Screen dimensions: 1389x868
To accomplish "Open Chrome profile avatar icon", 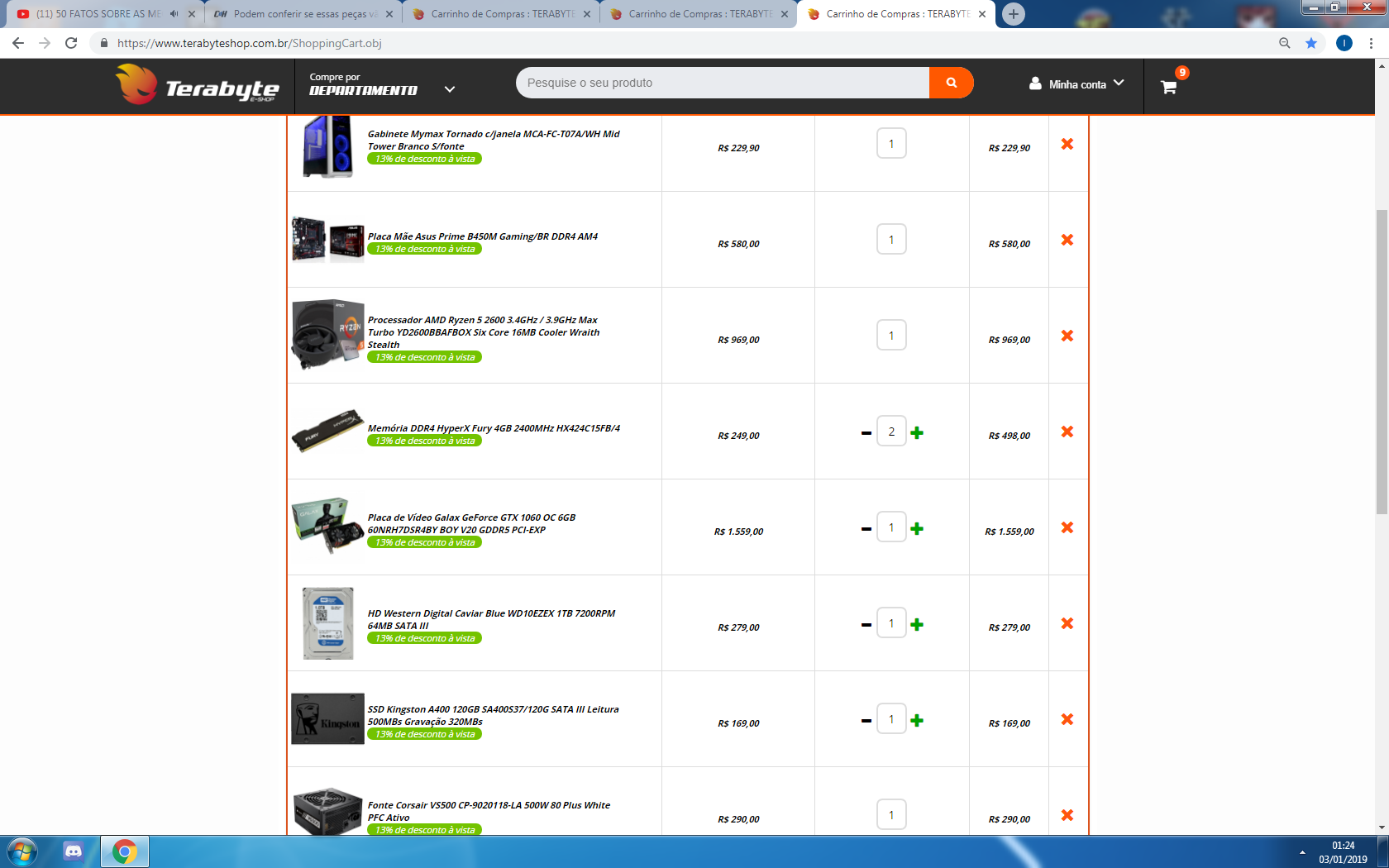I will 1344,43.
